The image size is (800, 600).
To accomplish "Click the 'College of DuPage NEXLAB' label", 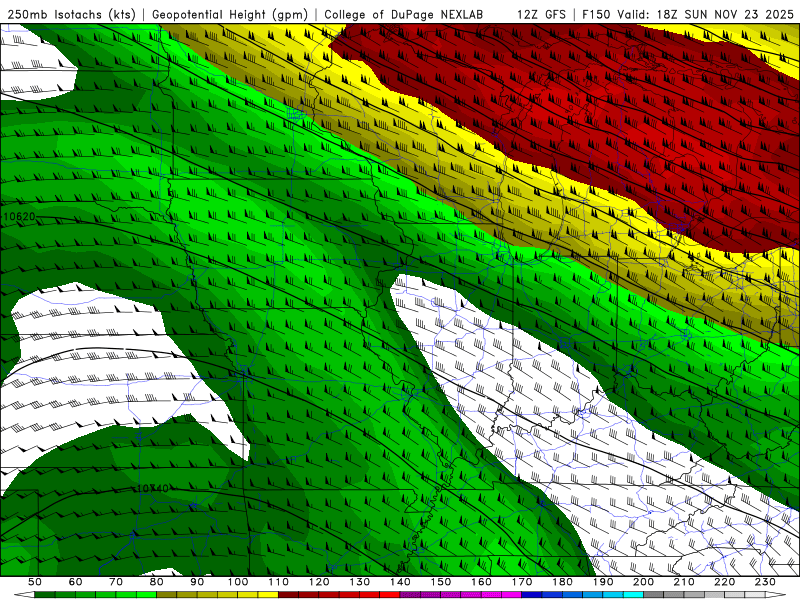I will [403, 14].
